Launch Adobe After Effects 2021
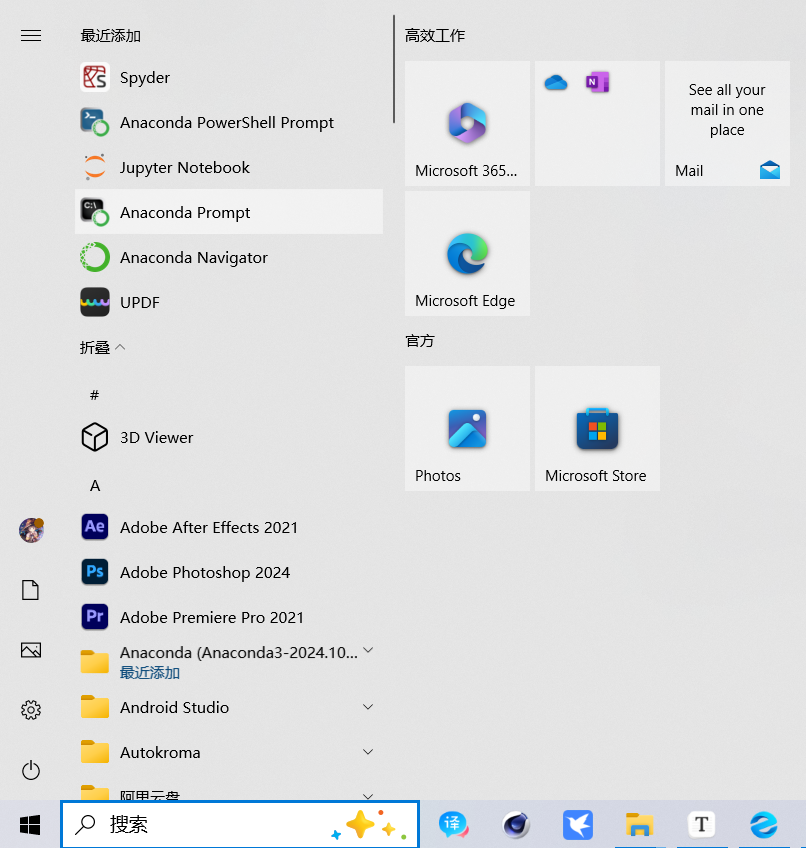Viewport: 806px width, 848px height. pos(229,527)
